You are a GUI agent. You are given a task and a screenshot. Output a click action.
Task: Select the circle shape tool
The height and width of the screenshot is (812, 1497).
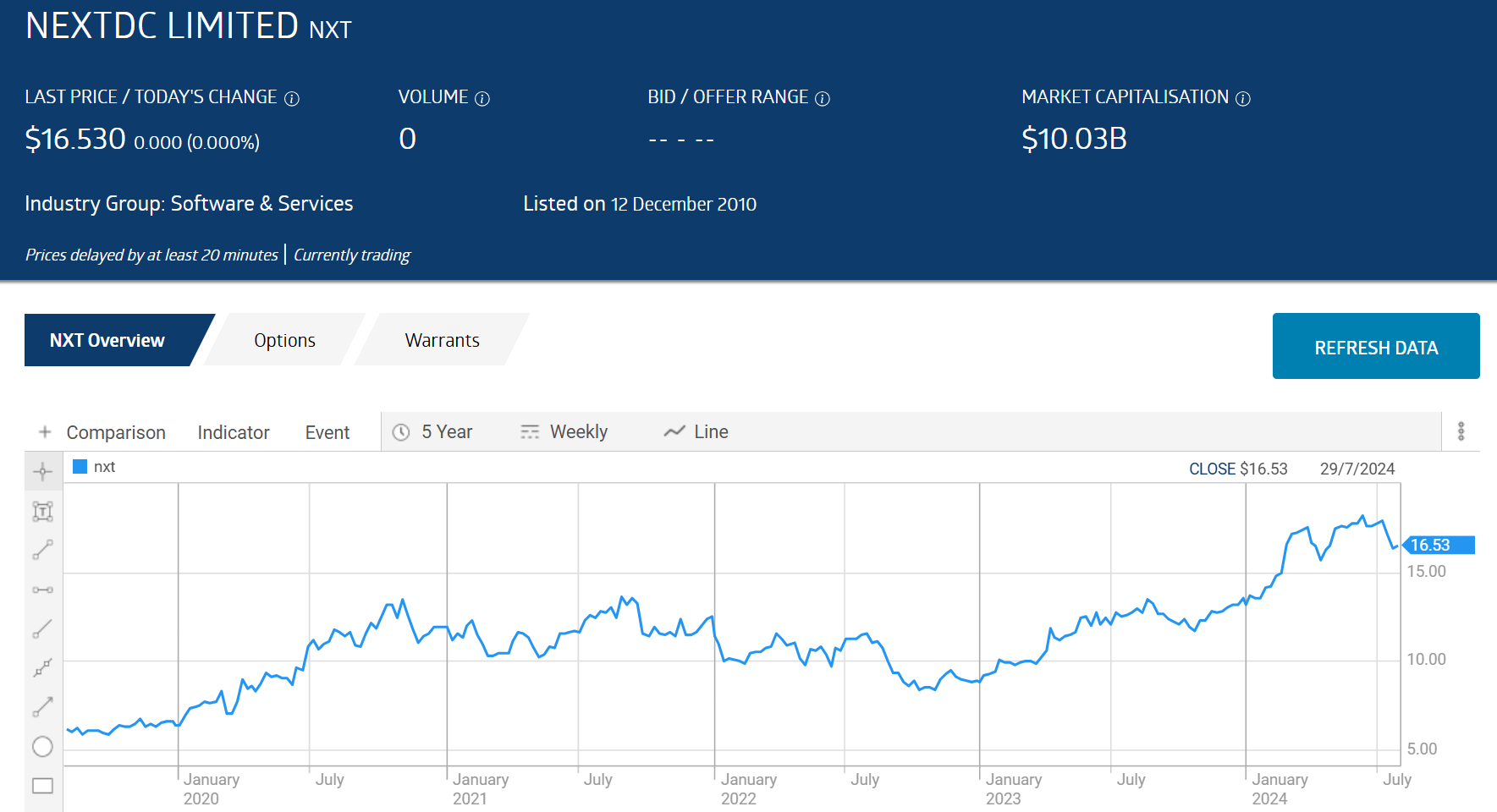43,746
